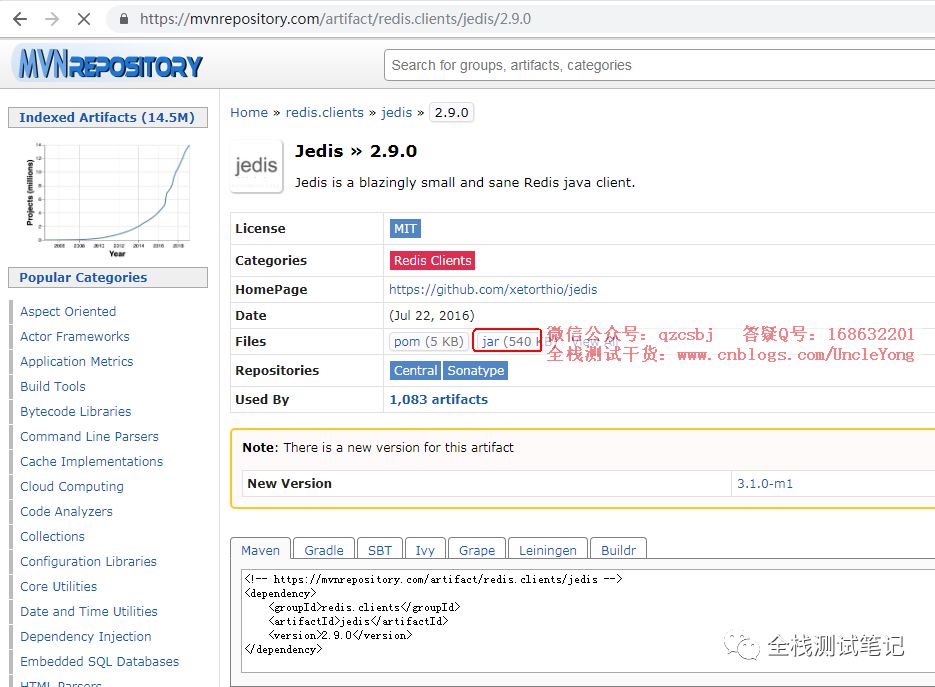935x687 pixels.
Task: Open Date and Time Utilities category
Action: click(89, 612)
